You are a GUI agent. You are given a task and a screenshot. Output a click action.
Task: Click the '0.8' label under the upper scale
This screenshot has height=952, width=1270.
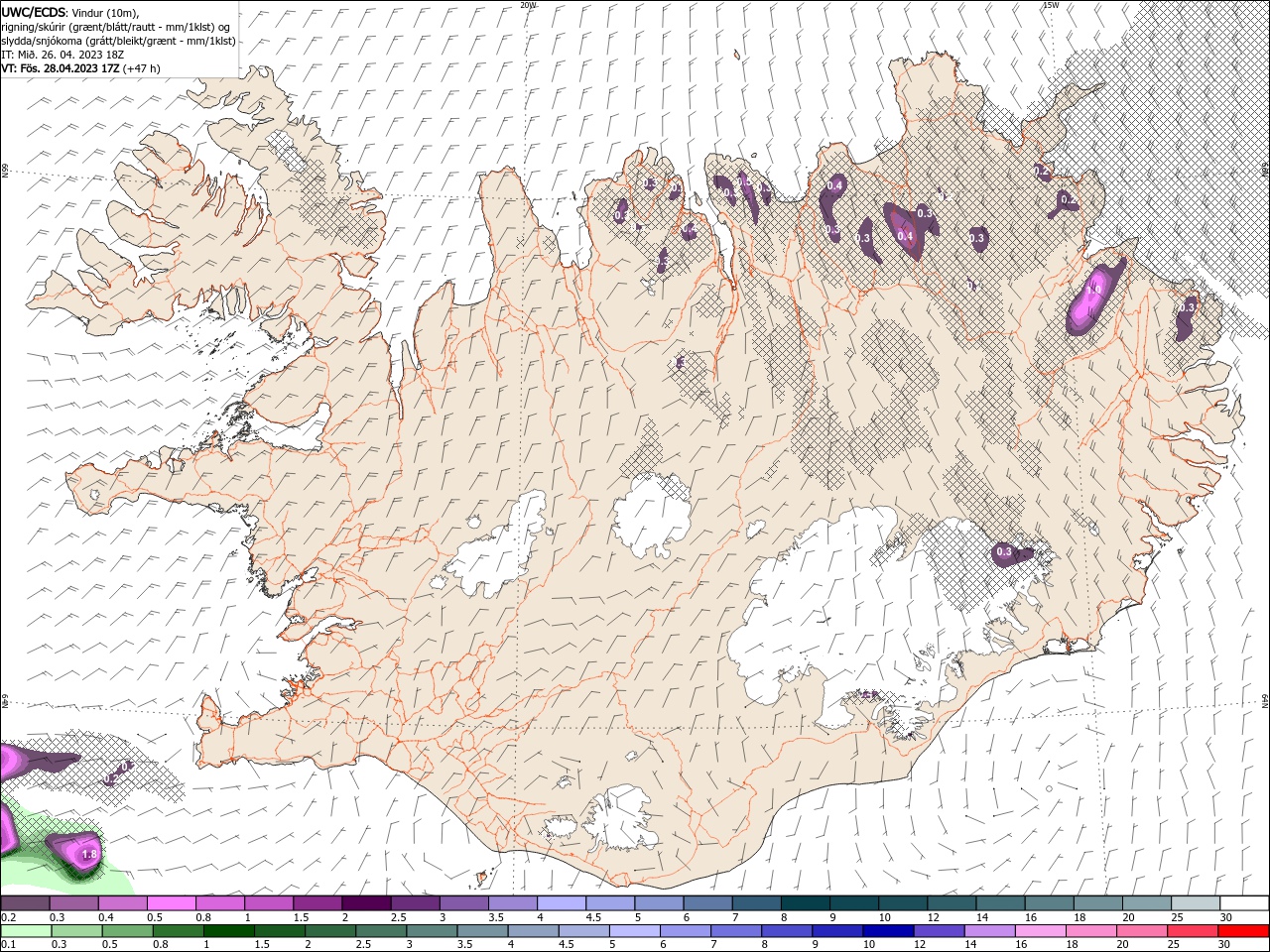pyautogui.click(x=203, y=917)
